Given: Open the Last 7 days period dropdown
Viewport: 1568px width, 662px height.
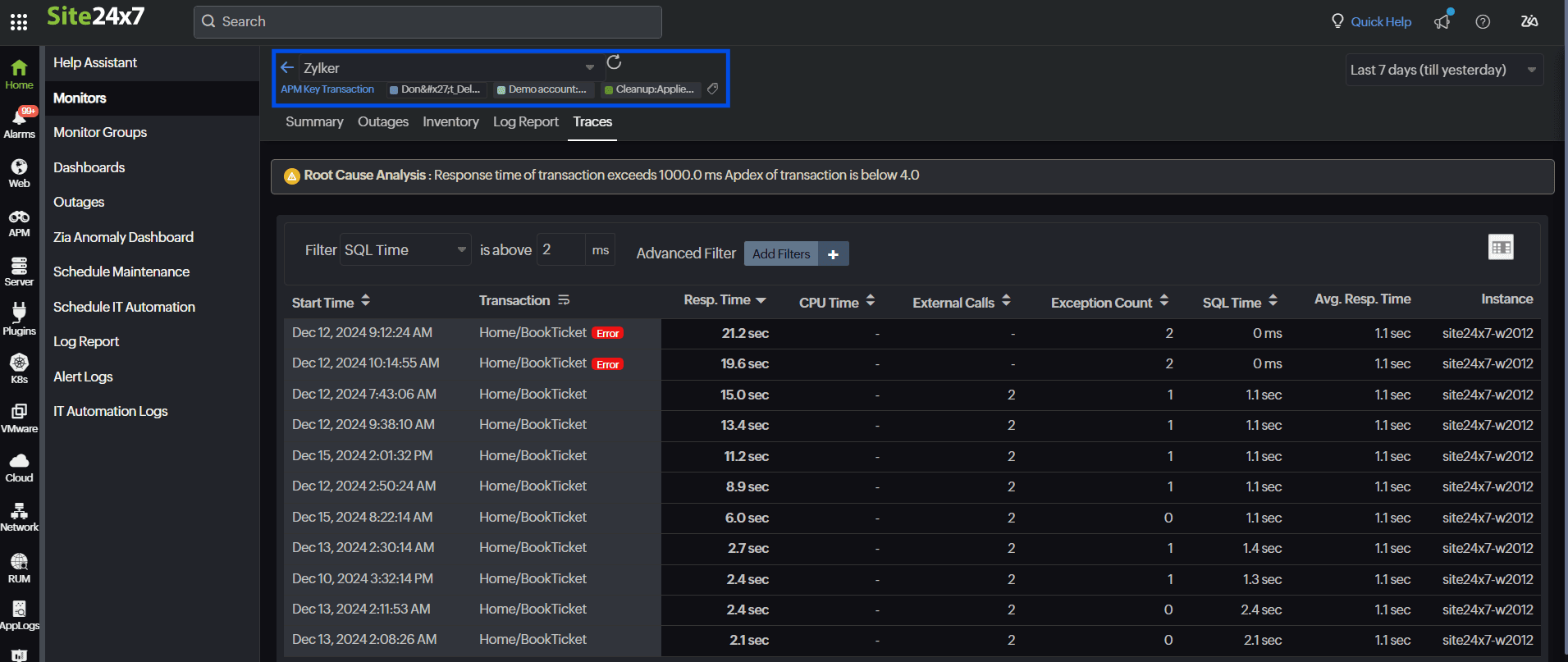Looking at the screenshot, I should [1444, 70].
